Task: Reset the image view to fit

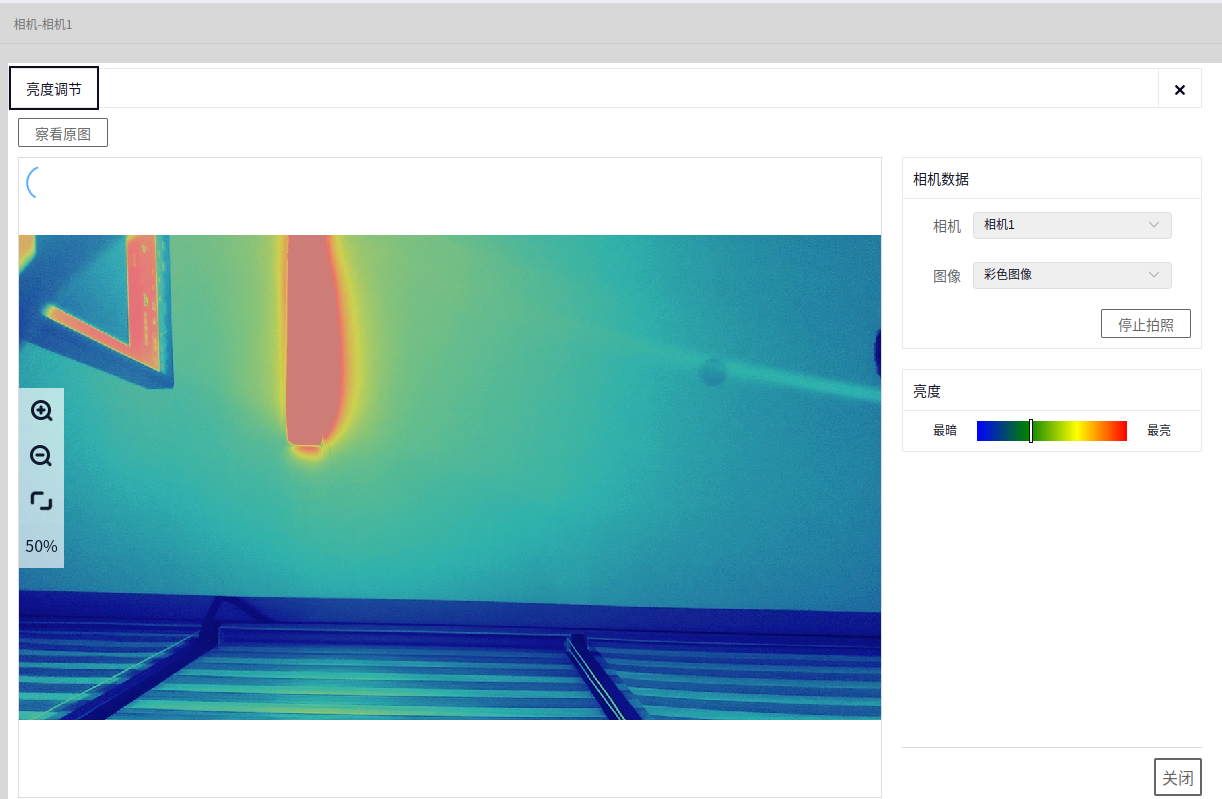Action: pyautogui.click(x=41, y=501)
